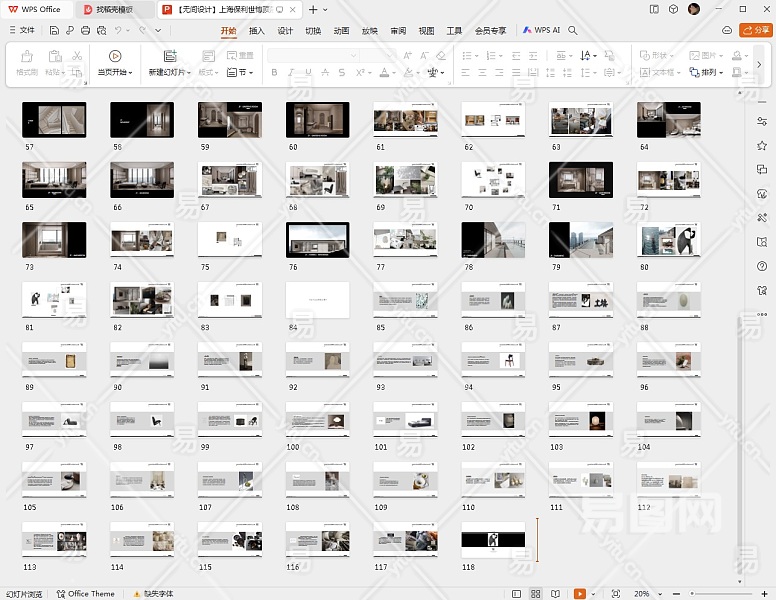
Task: Expand the 文件 menu
Action: [22, 31]
